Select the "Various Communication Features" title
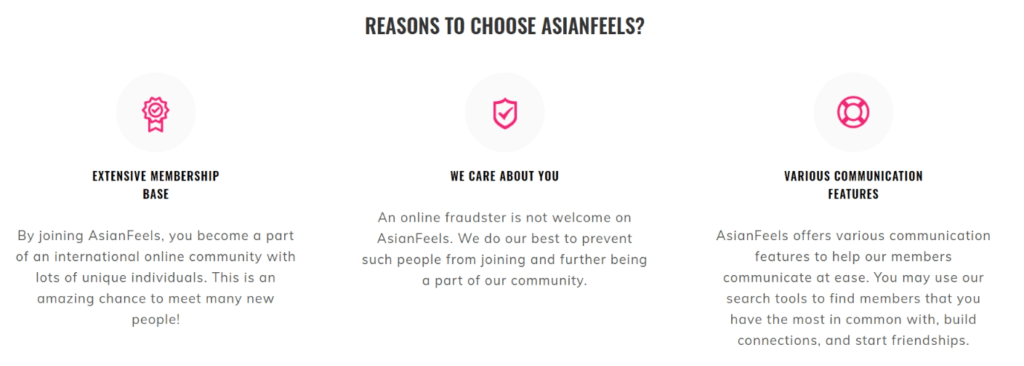 tap(853, 185)
